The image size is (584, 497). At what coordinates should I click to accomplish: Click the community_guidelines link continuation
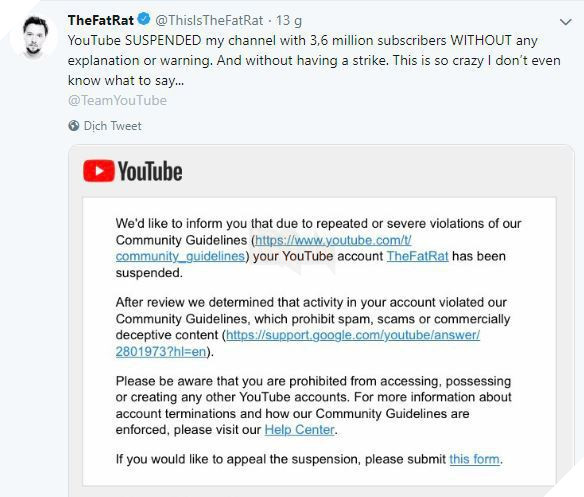[x=180, y=256]
